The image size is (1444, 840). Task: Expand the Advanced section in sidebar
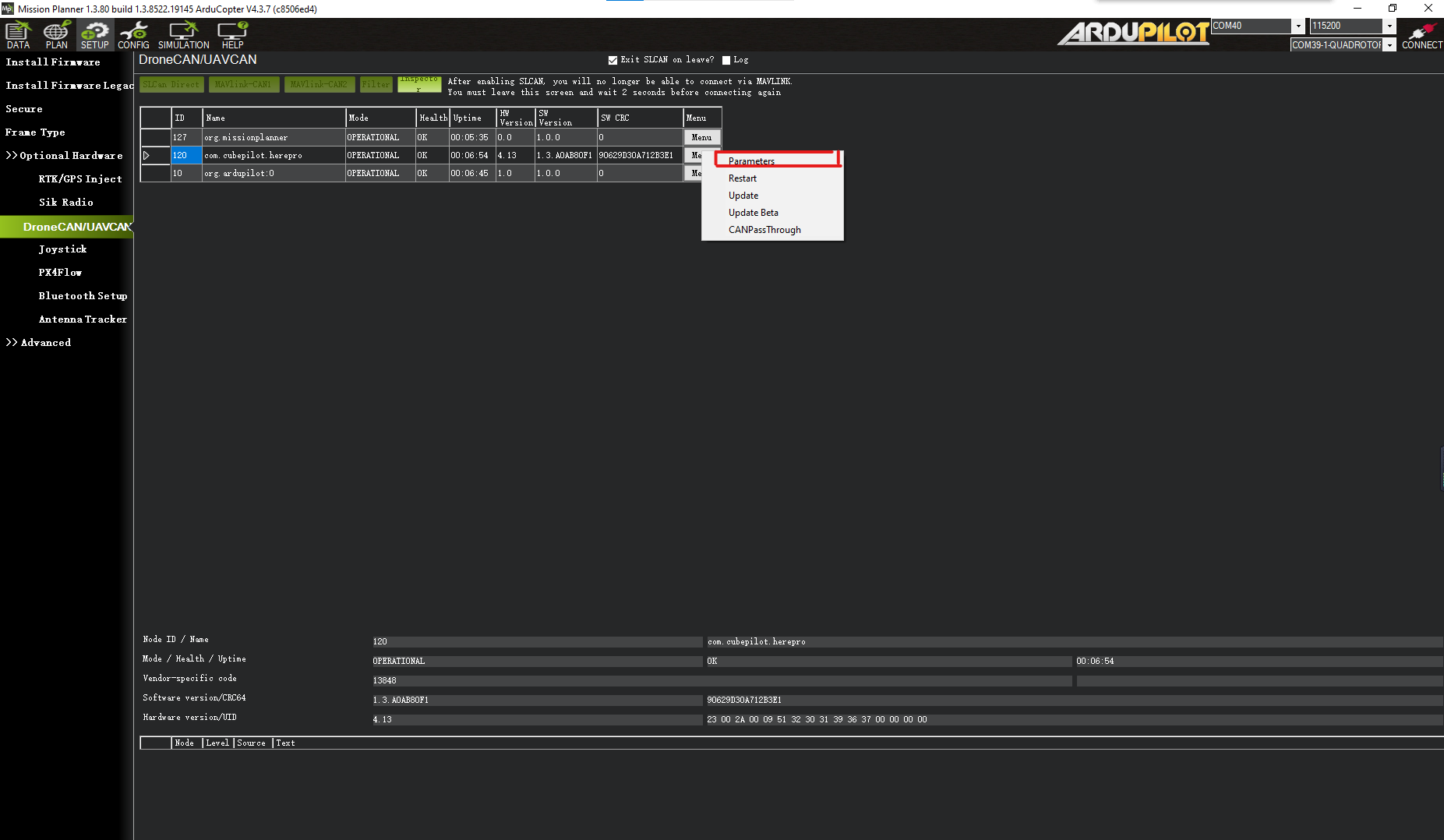coord(39,343)
